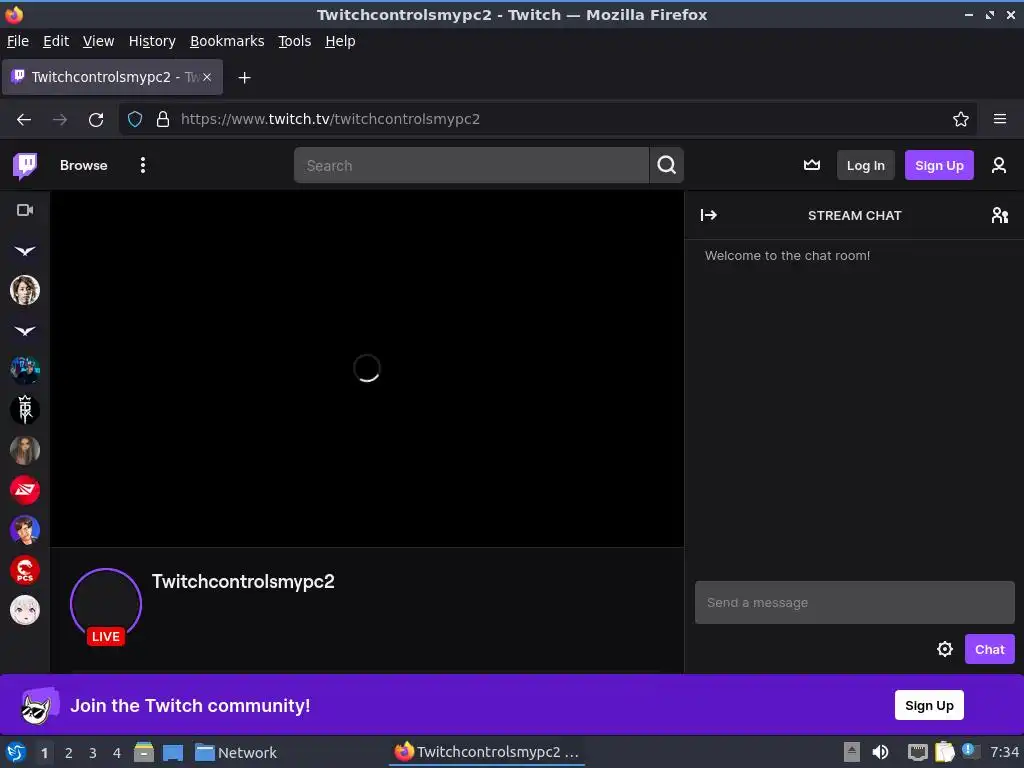The image size is (1024, 768).
Task: Switch to workspace 3 in the taskbar
Action: click(93, 753)
